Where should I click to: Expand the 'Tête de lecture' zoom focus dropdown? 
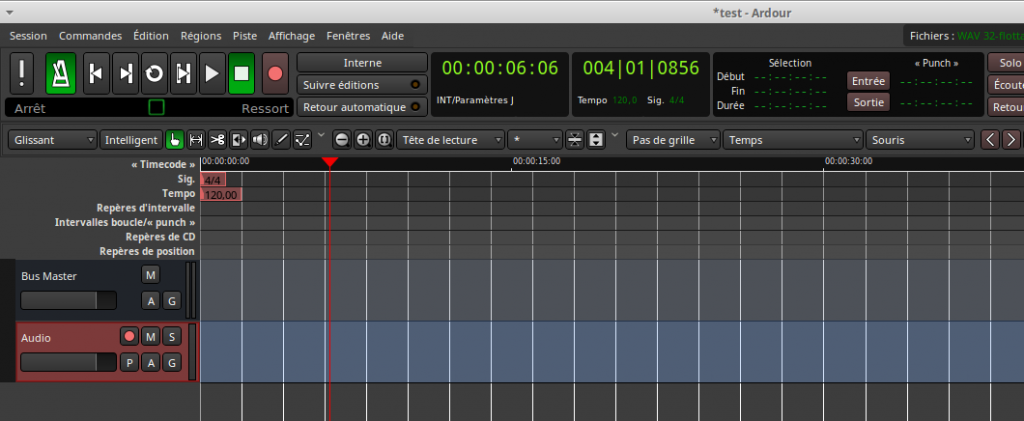click(x=449, y=140)
